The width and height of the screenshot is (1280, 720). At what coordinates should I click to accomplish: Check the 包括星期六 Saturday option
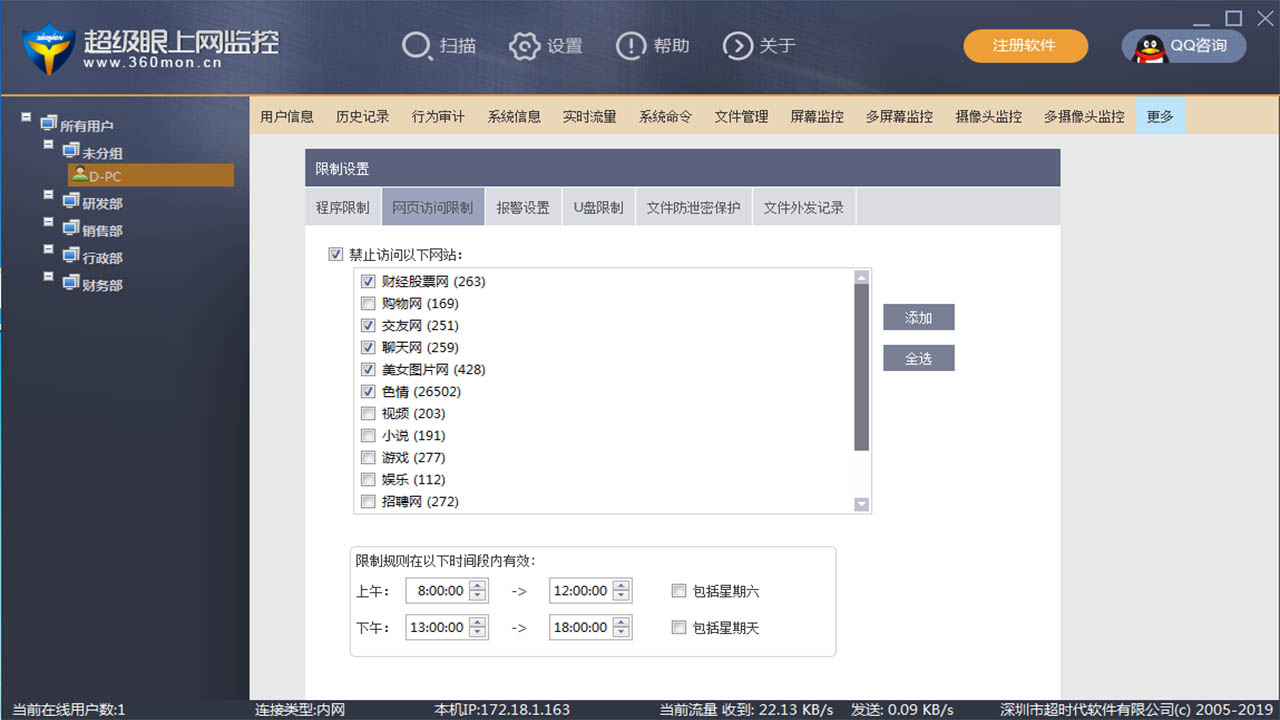[679, 590]
